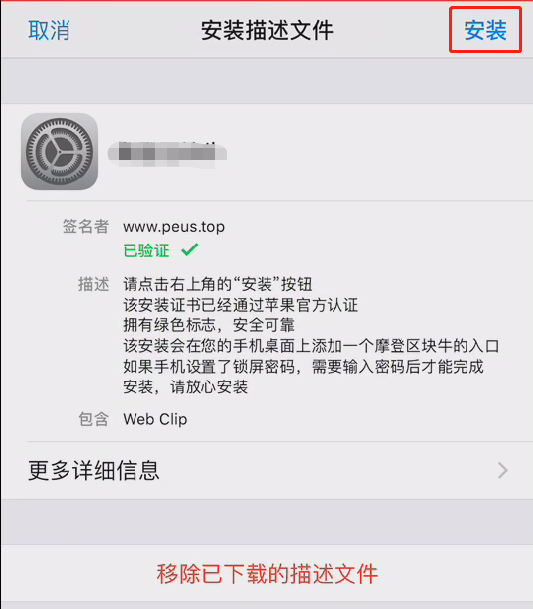Click the Settings gear profile icon
This screenshot has height=609, width=533.
tap(59, 151)
